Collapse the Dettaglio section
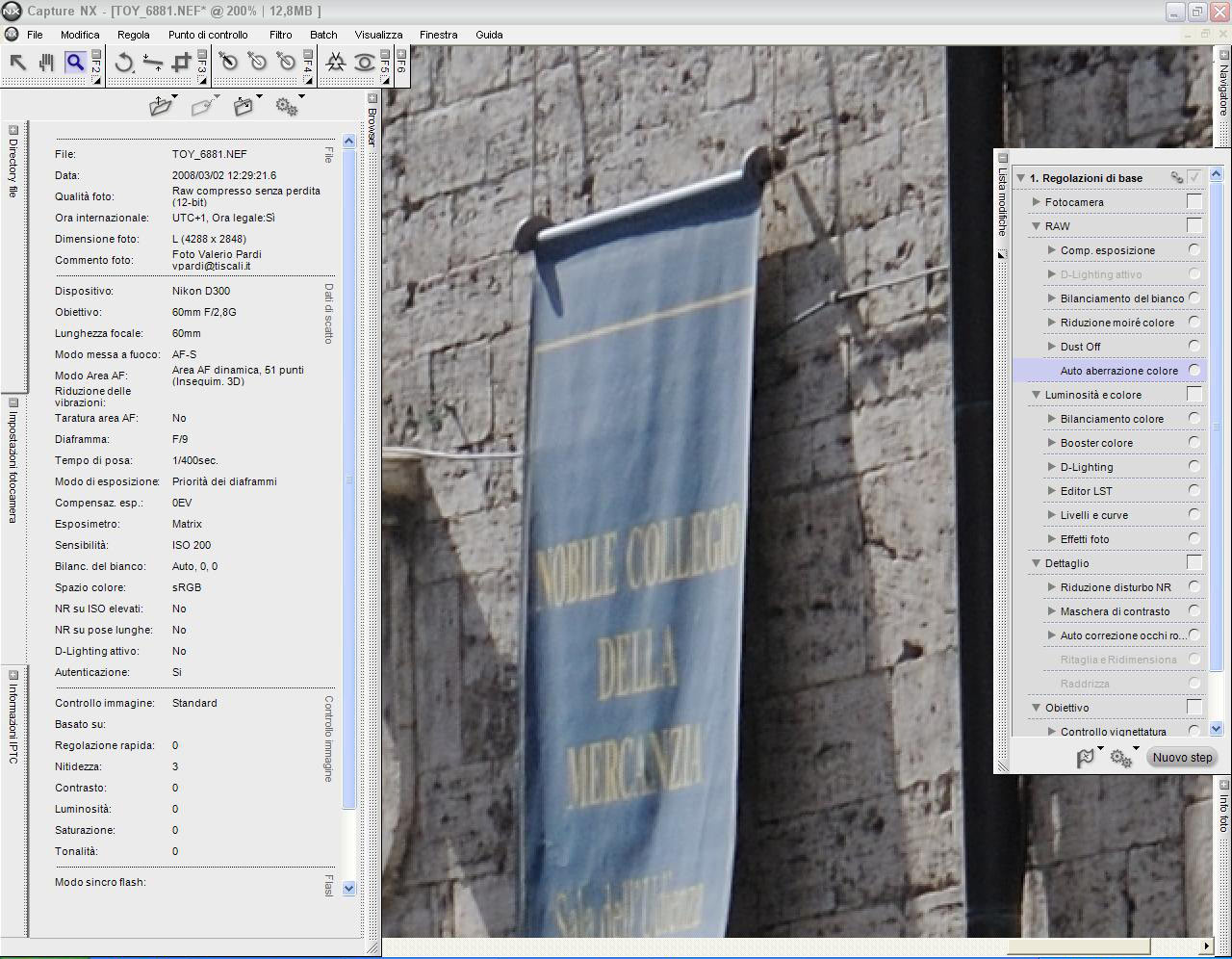This screenshot has width=1232, height=959. 1037,563
